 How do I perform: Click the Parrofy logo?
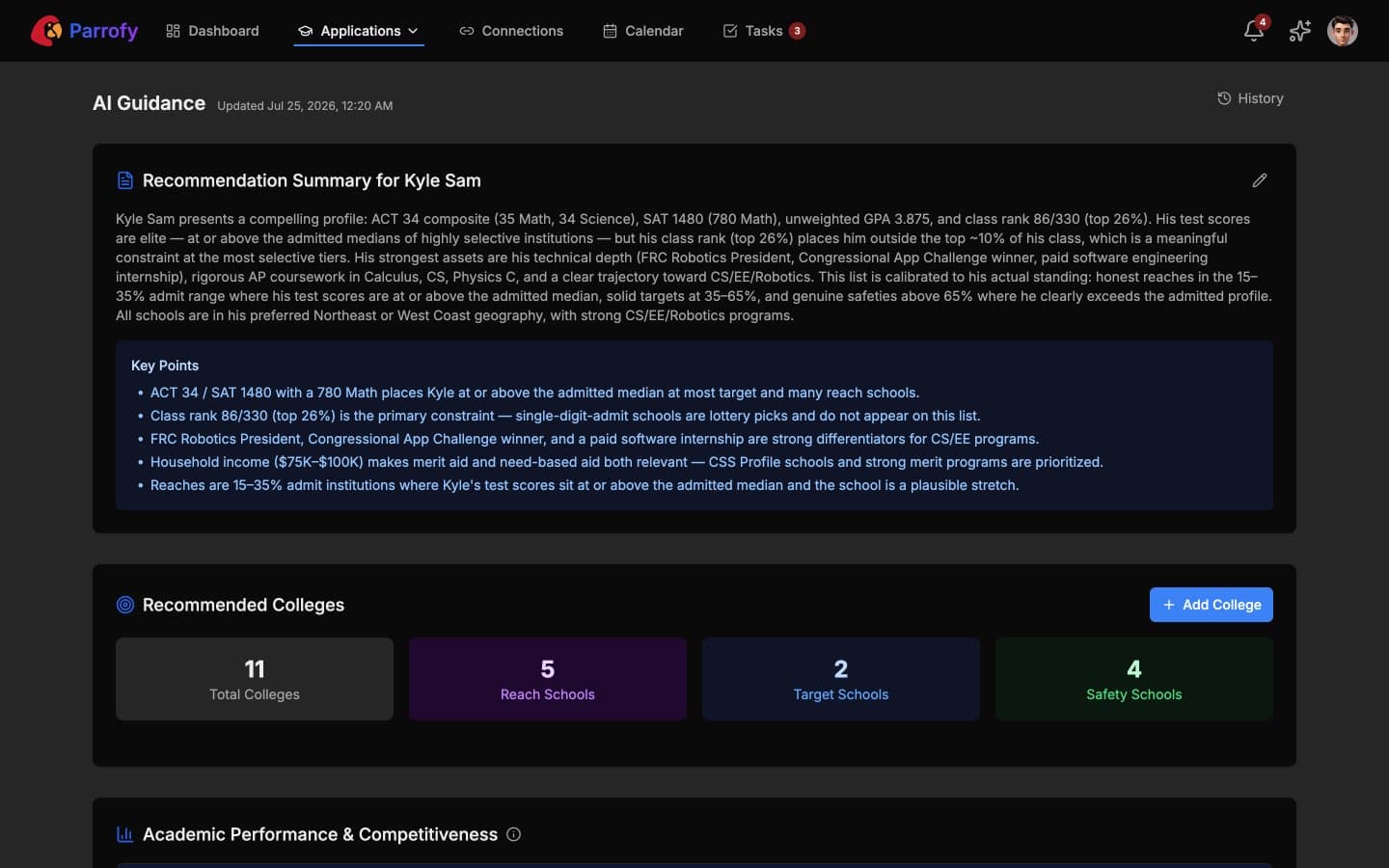[85, 31]
